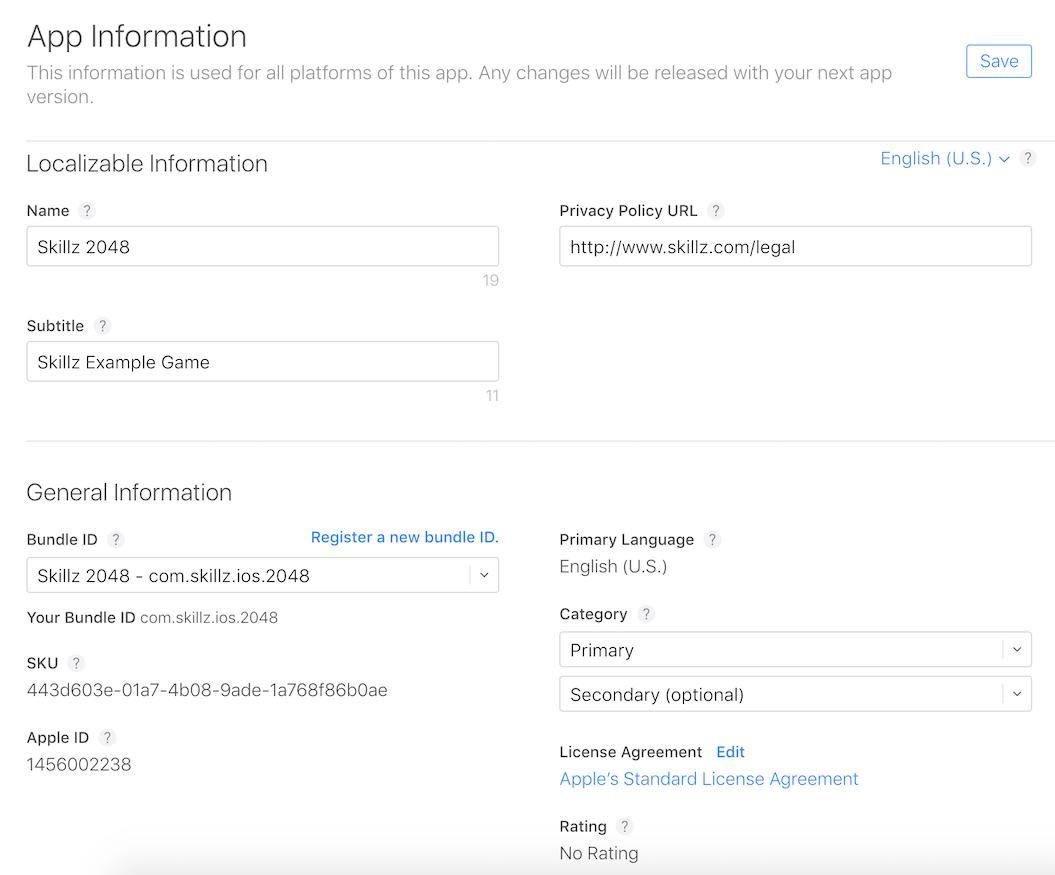Click the help icon next to Name
Viewport: 1055px width, 875px height.
pos(86,211)
